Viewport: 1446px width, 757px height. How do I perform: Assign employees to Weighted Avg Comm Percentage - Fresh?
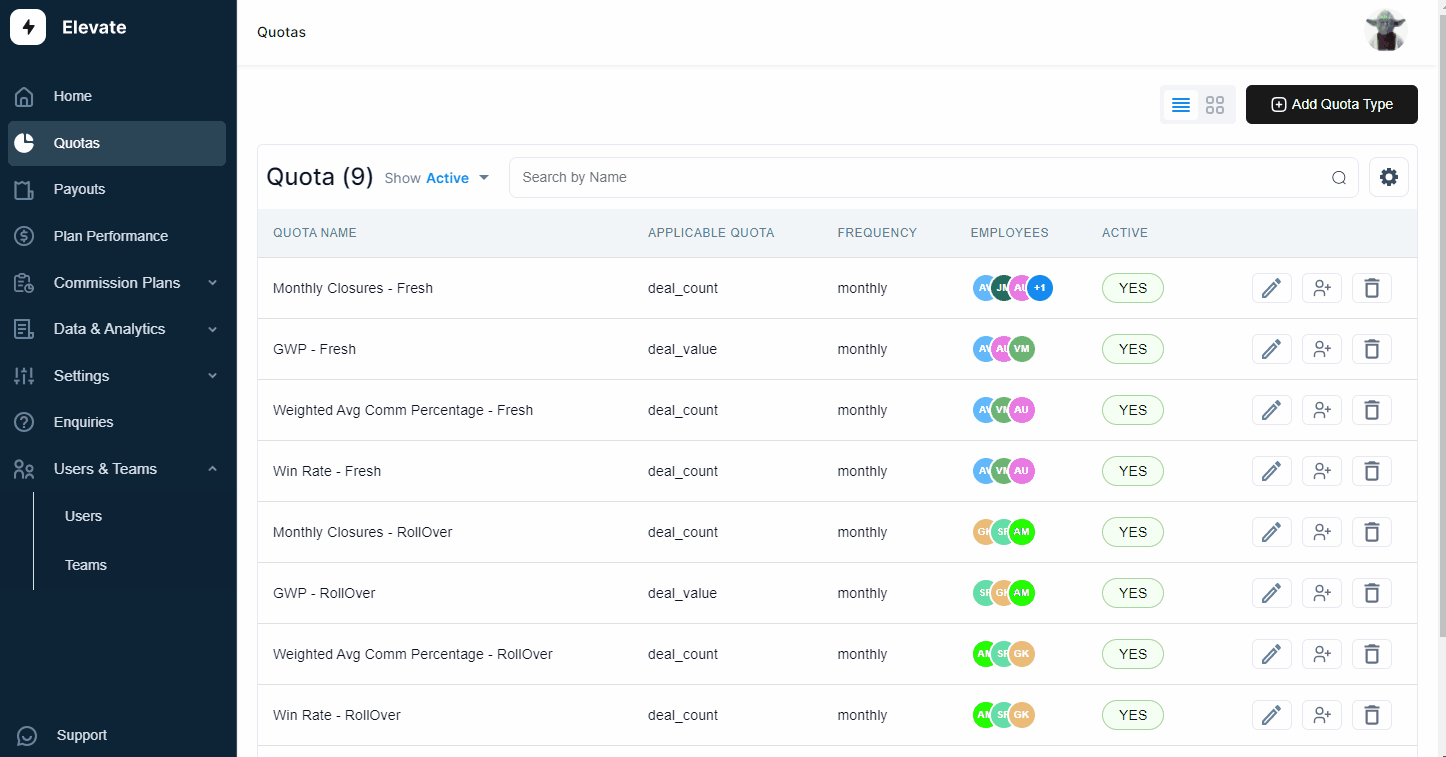click(1322, 410)
